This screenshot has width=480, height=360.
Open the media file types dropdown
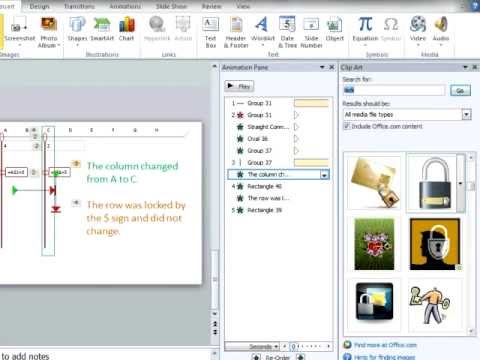click(x=466, y=115)
